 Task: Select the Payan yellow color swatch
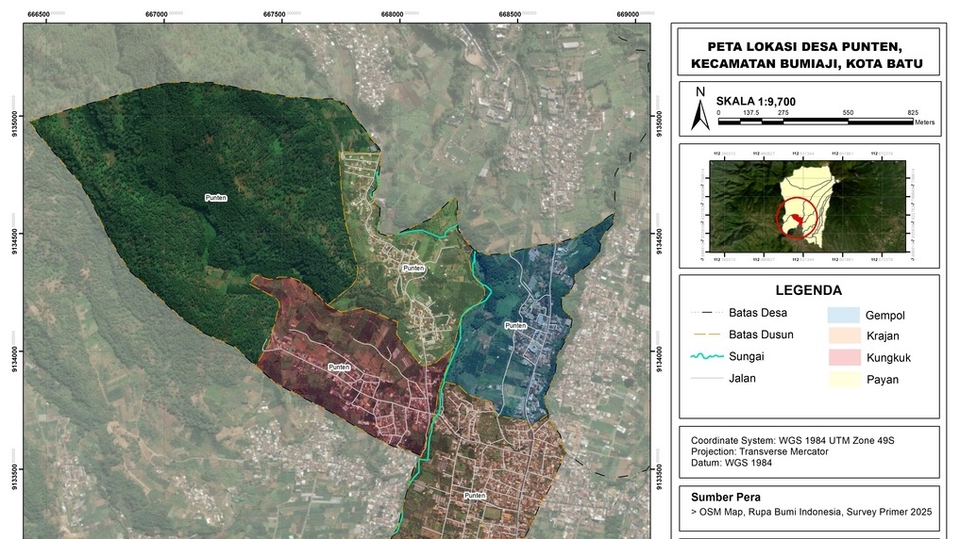tap(846, 379)
